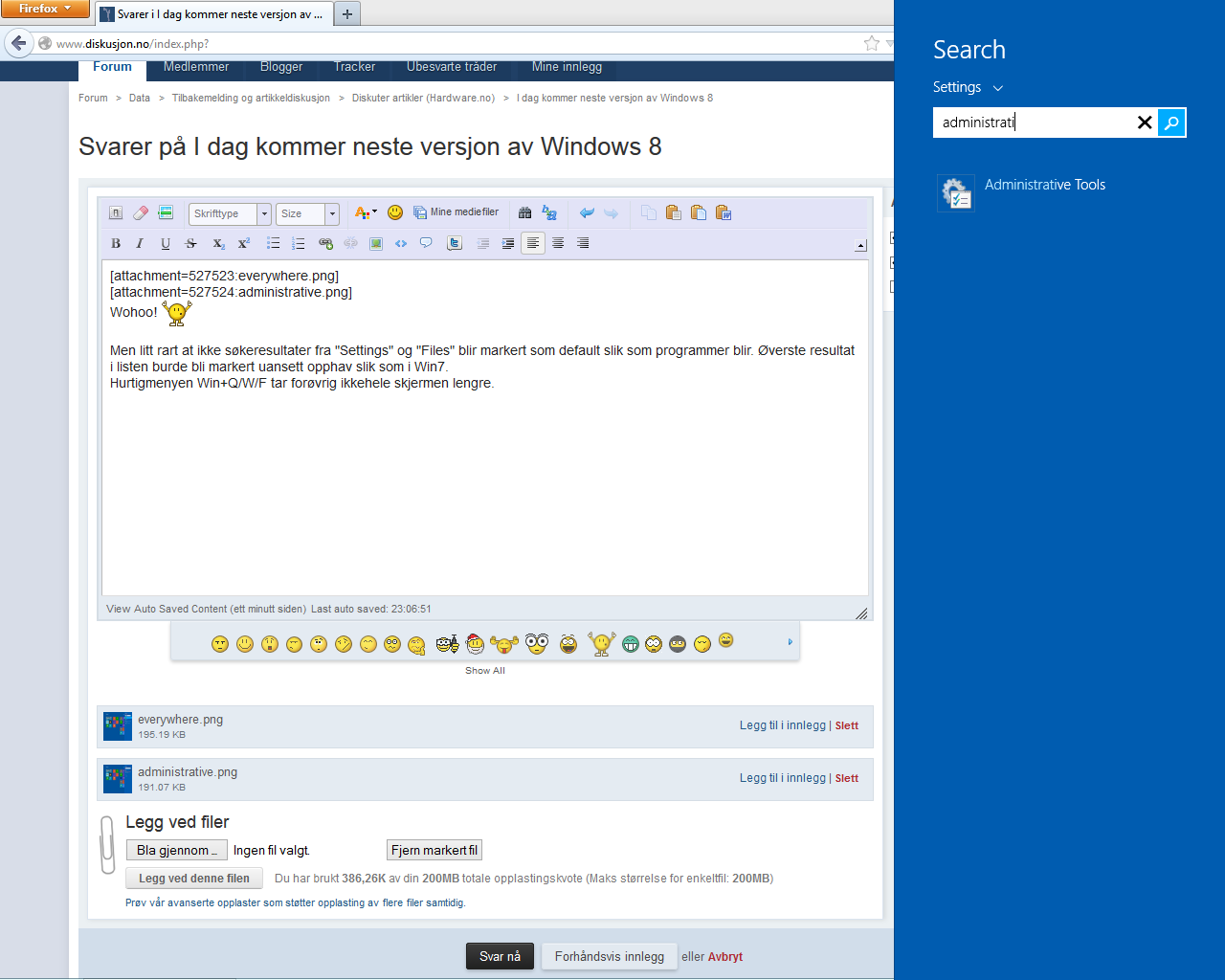Click the Legg ved denne filen button
Viewport: 1225px width, 980px height.
point(194,879)
